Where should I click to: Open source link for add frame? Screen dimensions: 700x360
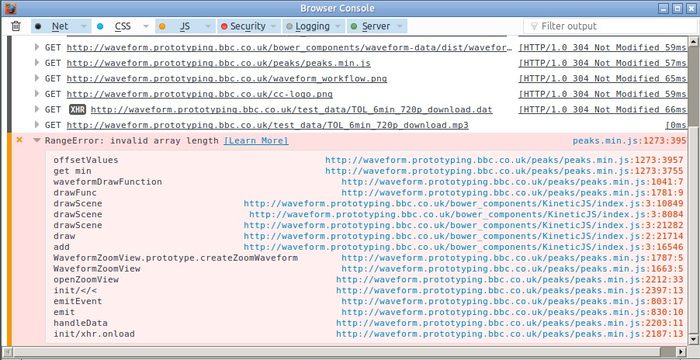tap(463, 247)
